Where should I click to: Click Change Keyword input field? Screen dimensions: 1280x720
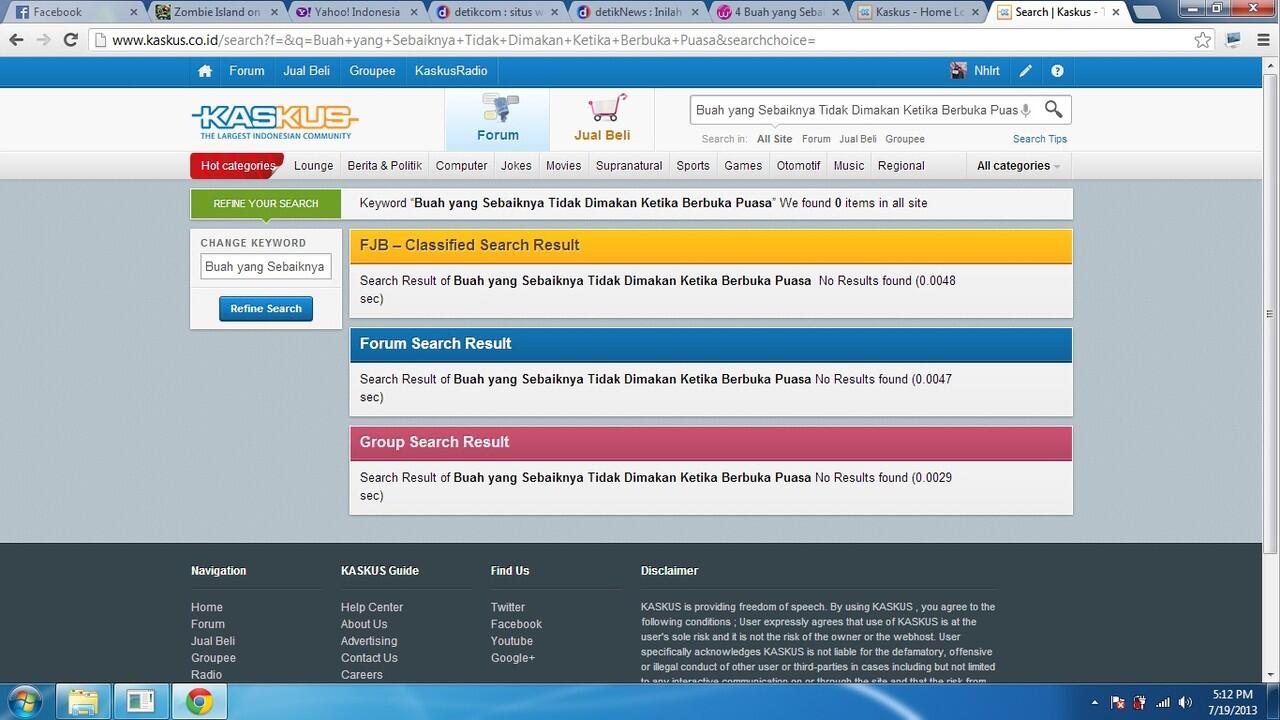point(266,267)
